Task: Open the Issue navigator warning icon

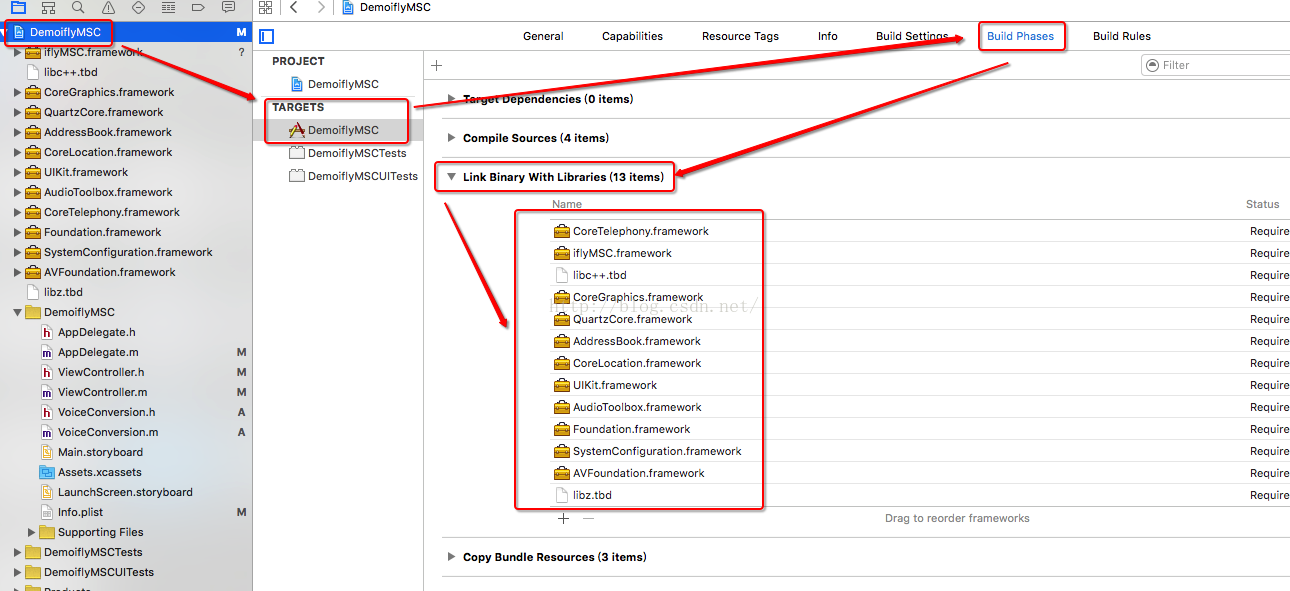Action: click(x=108, y=7)
